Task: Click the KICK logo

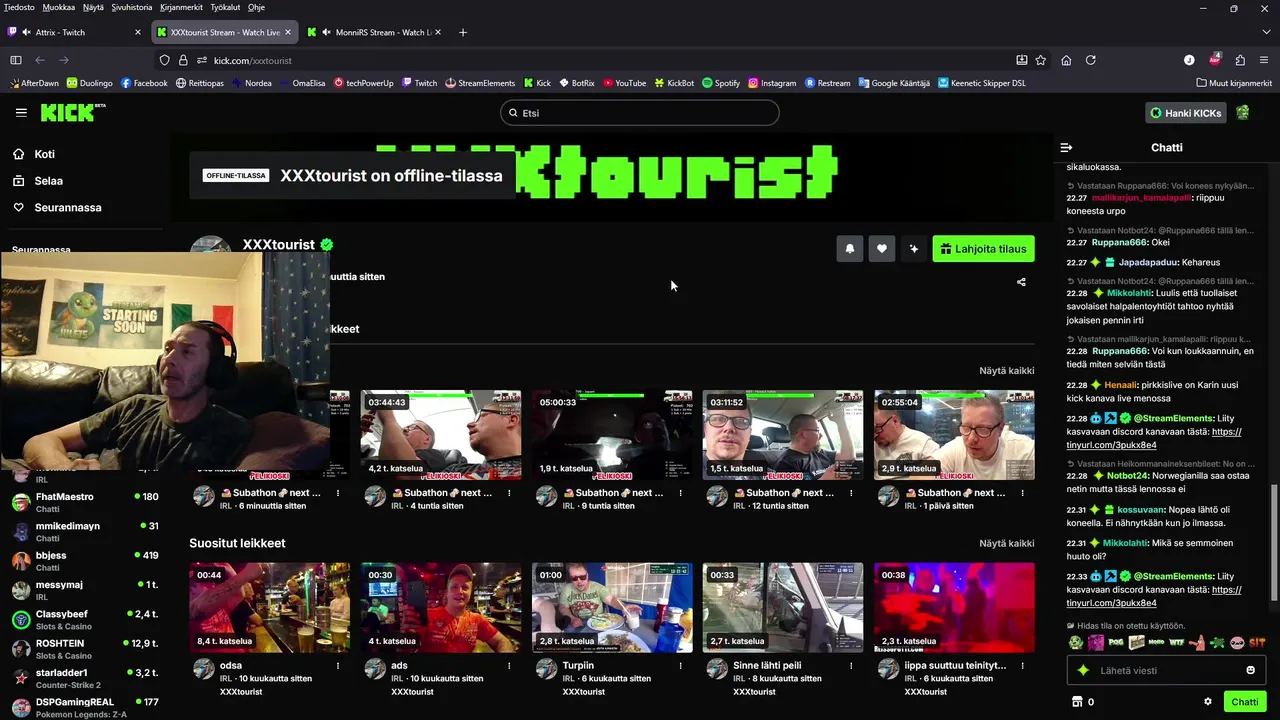Action: pos(73,112)
